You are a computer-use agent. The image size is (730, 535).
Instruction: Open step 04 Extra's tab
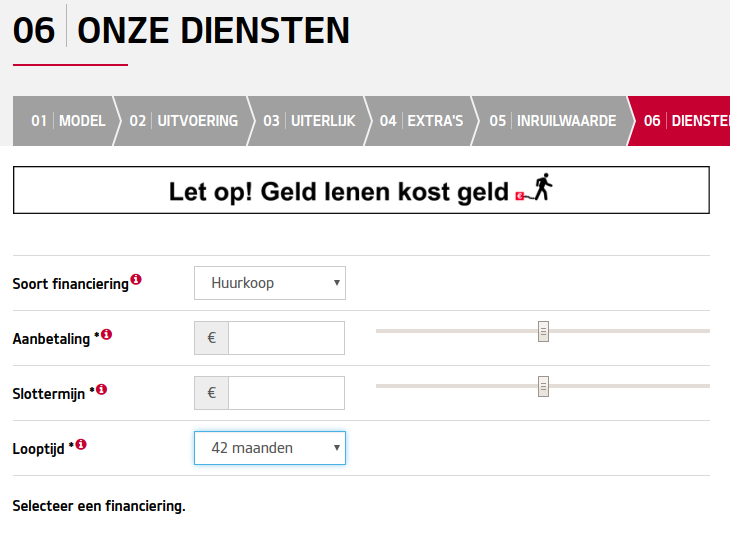(421, 121)
